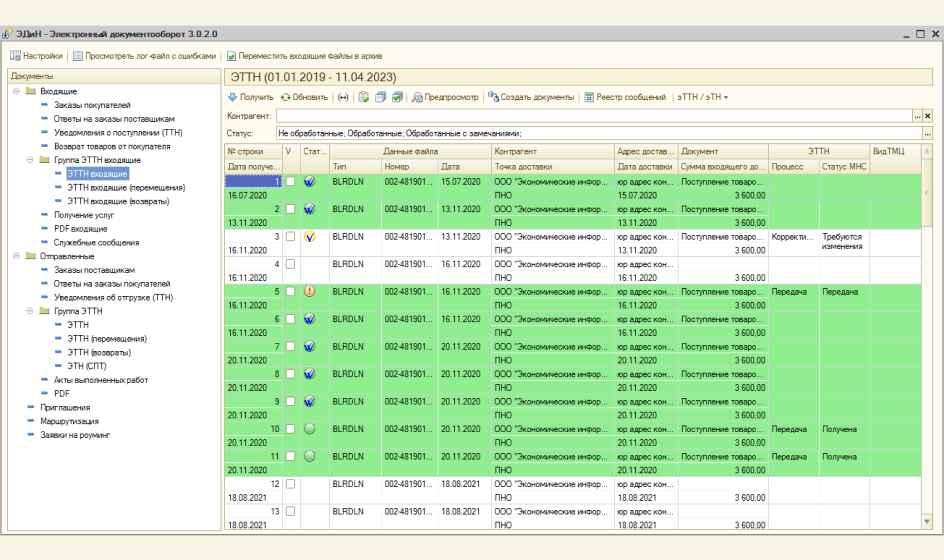
Task: Collapse the Отправленные tree folder
Action: (17, 256)
